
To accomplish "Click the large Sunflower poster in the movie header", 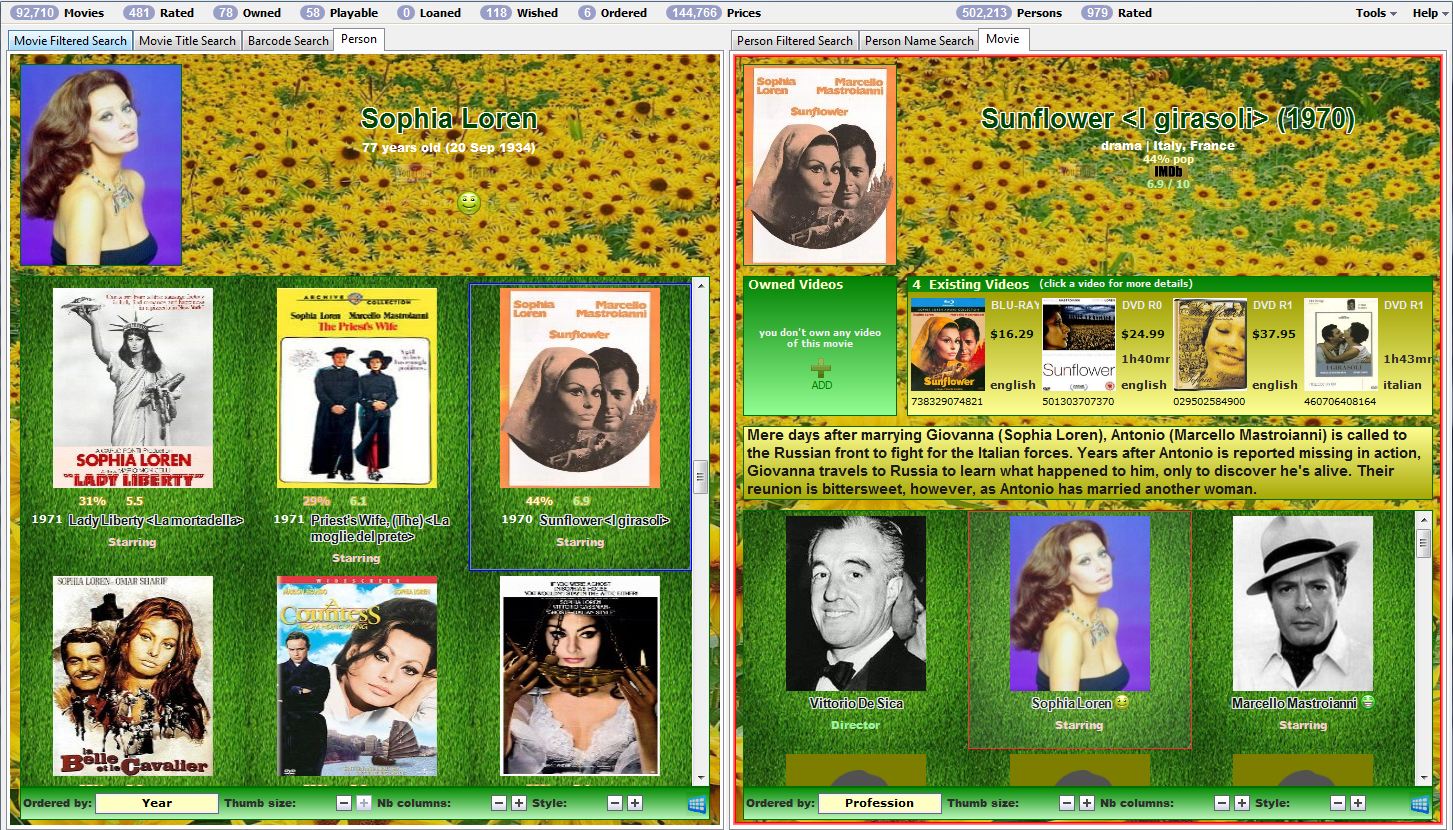I will 820,165.
